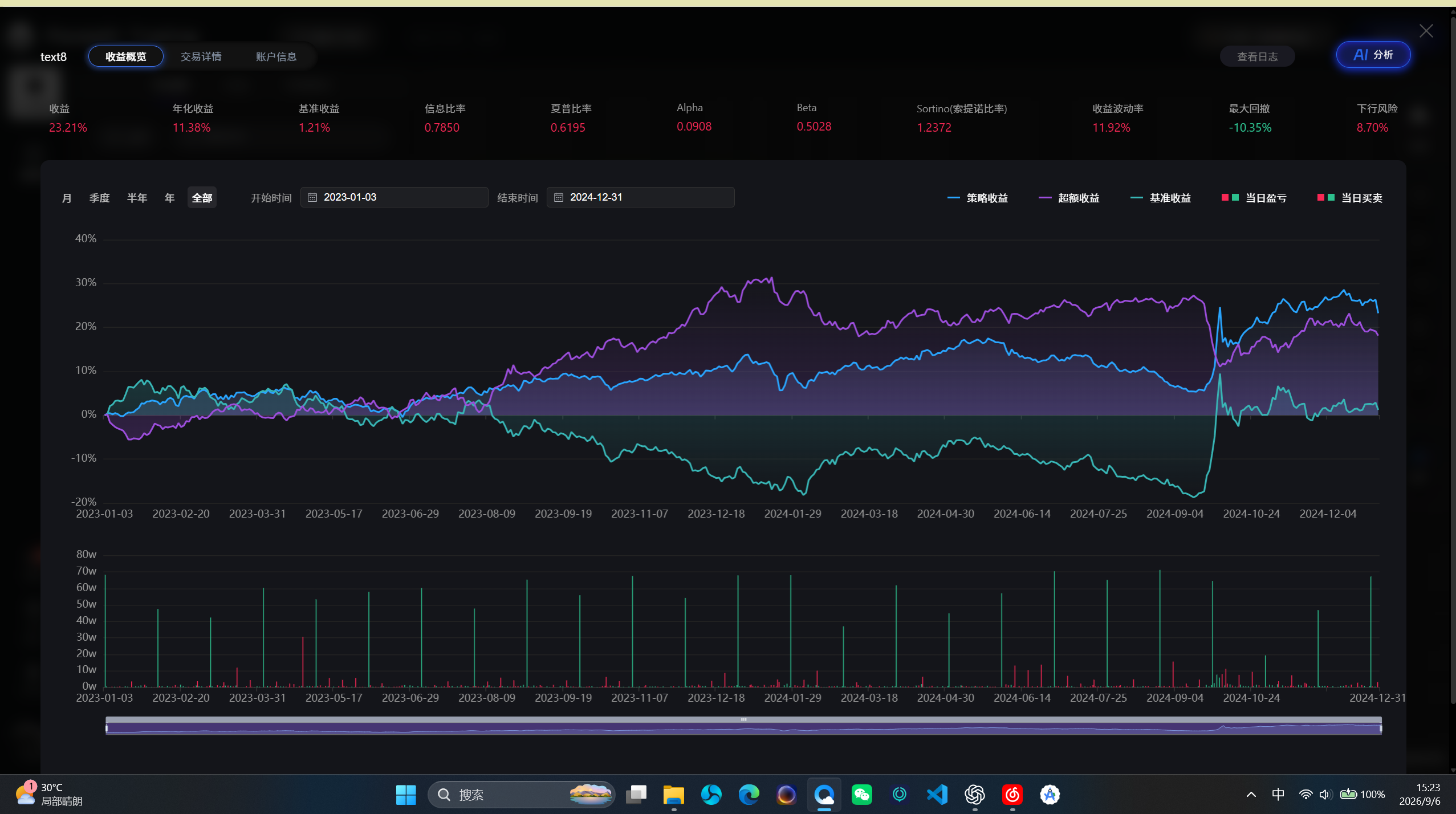This screenshot has width=1456, height=814.
Task: Open ChatGPT from the taskbar
Action: coord(975,795)
